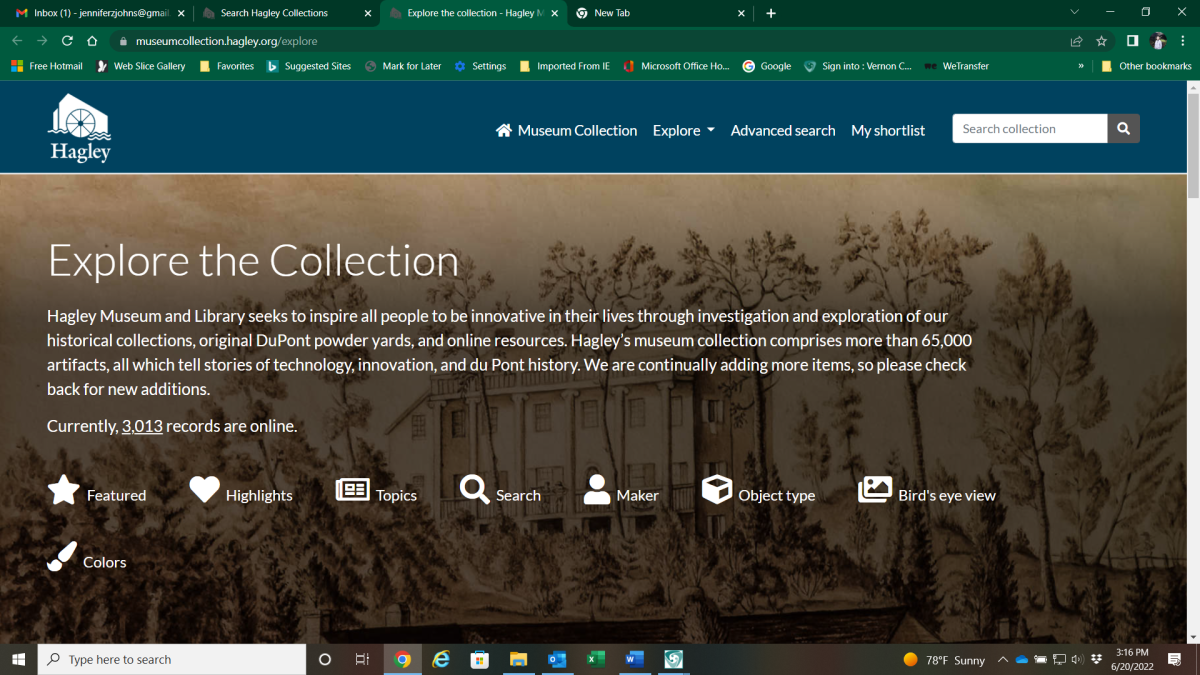Open Chrome side panel icon
1200x675 pixels.
click(x=1132, y=41)
